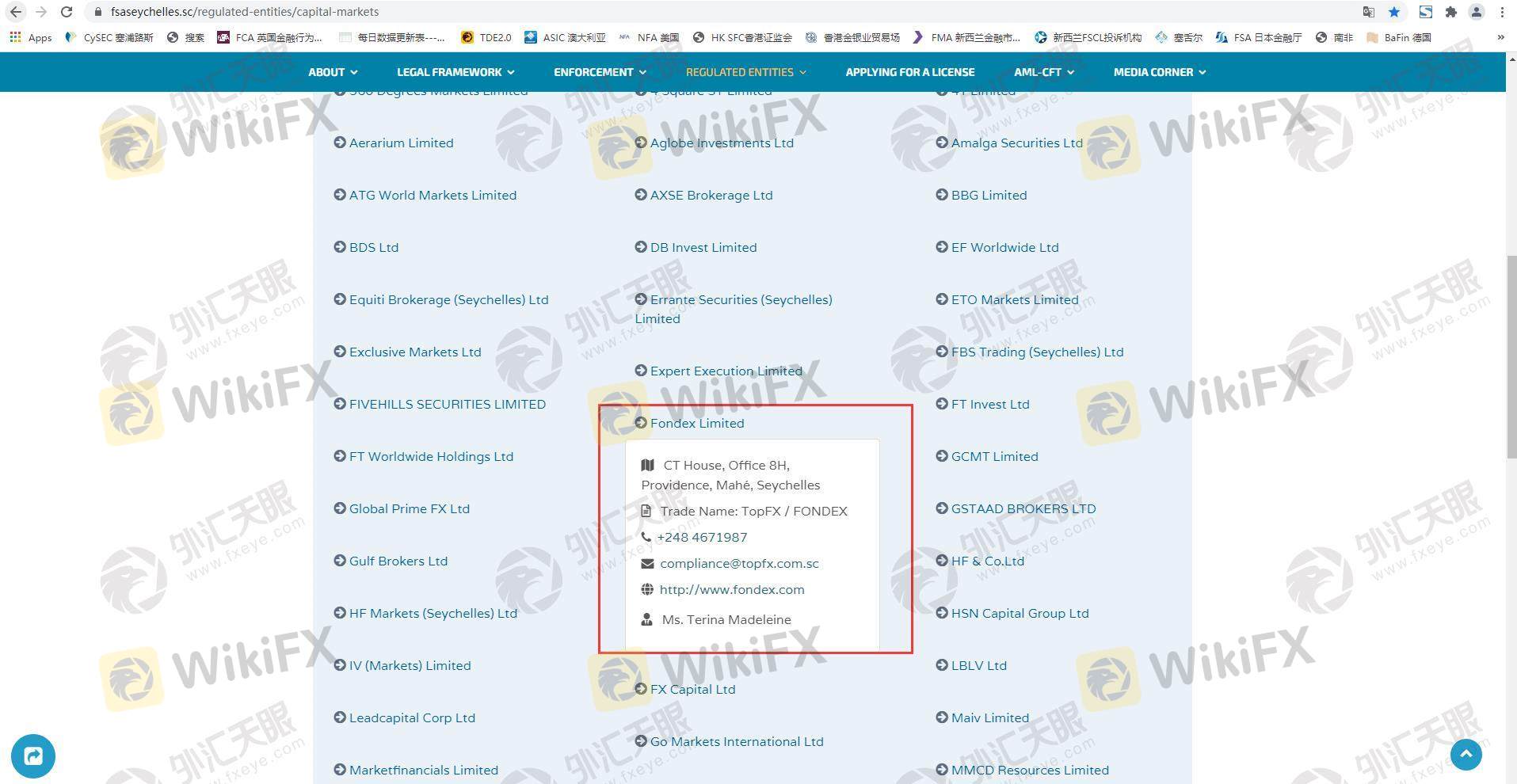Open the REGULATED ENTITIES menu
1517x784 pixels.
[x=745, y=72]
